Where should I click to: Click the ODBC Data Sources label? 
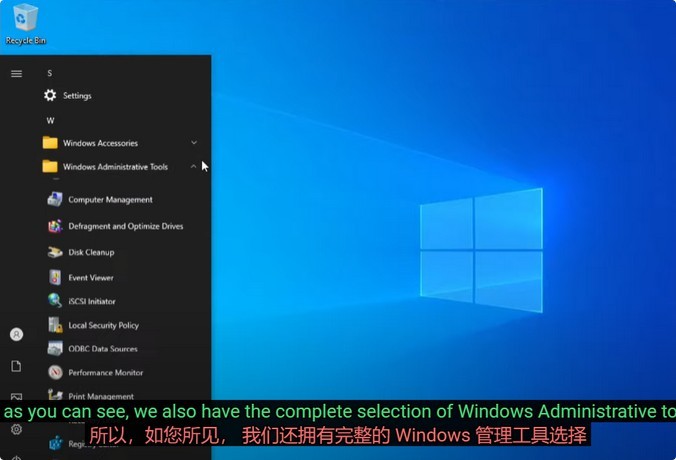[103, 349]
